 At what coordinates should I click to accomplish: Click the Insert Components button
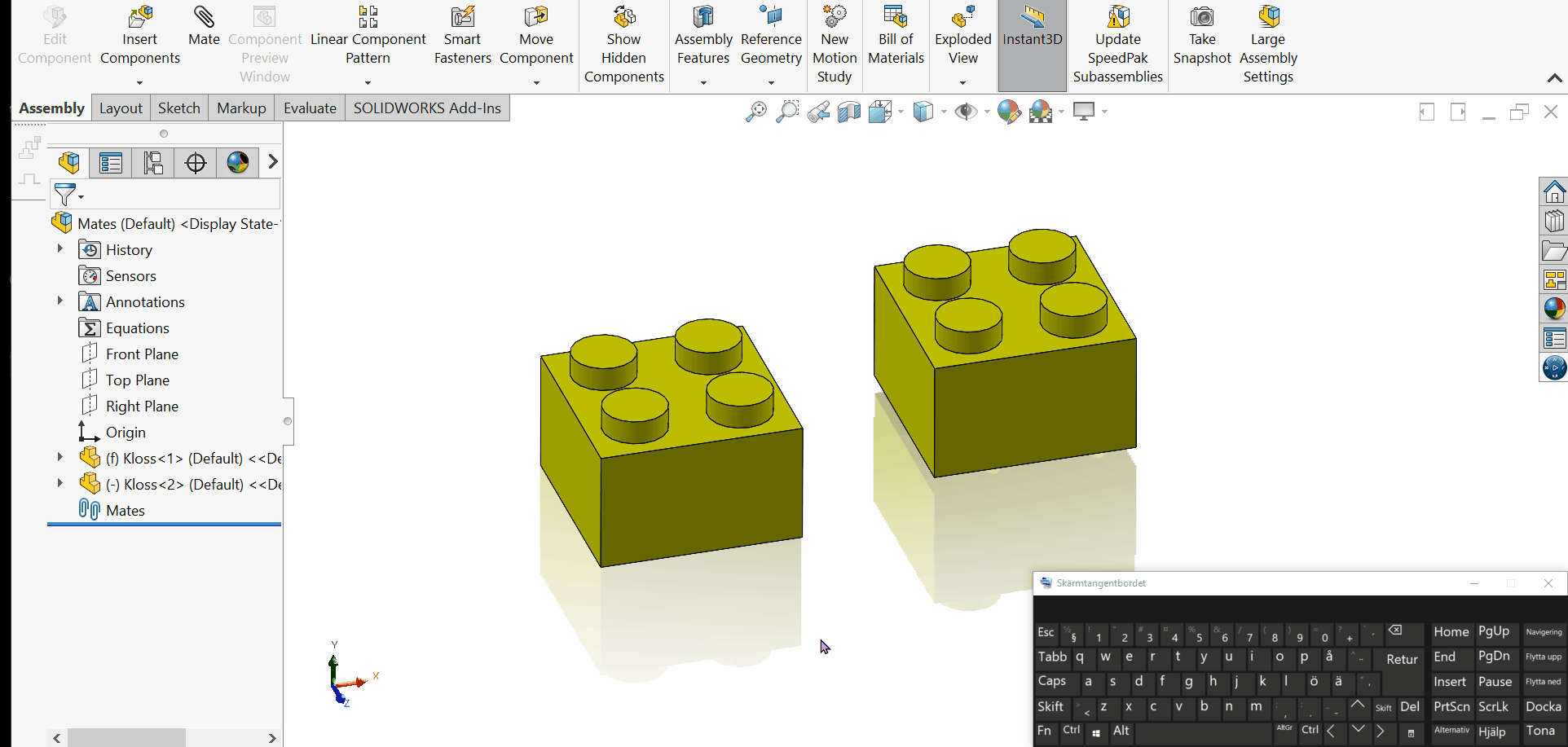[x=139, y=36]
